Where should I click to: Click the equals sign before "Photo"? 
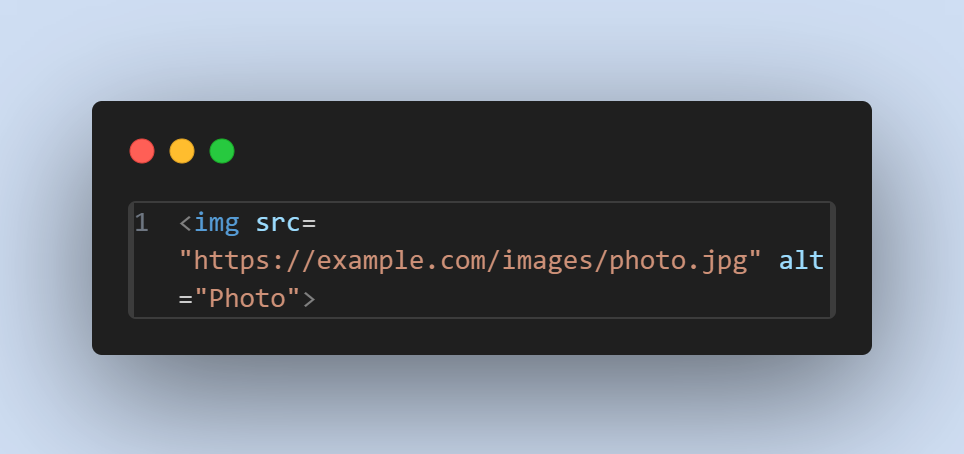(x=186, y=299)
